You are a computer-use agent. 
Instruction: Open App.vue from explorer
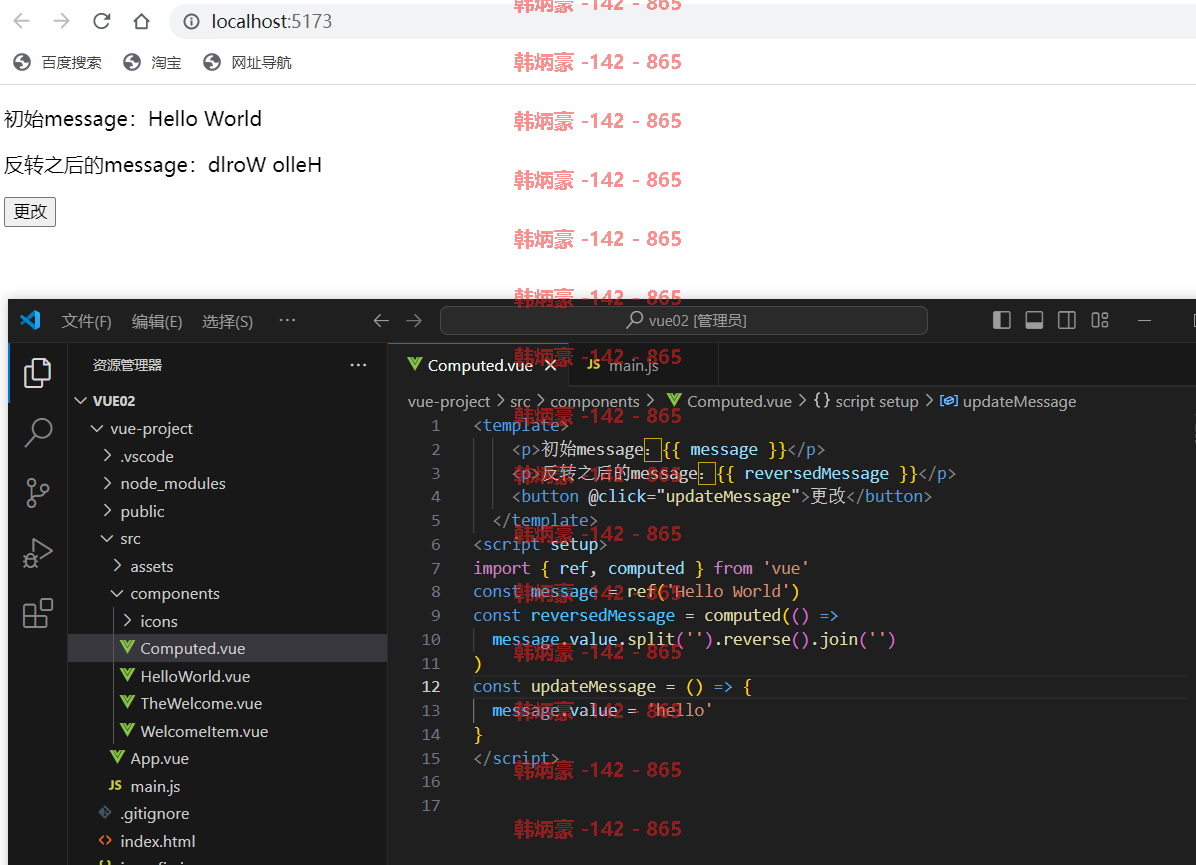pos(227,758)
